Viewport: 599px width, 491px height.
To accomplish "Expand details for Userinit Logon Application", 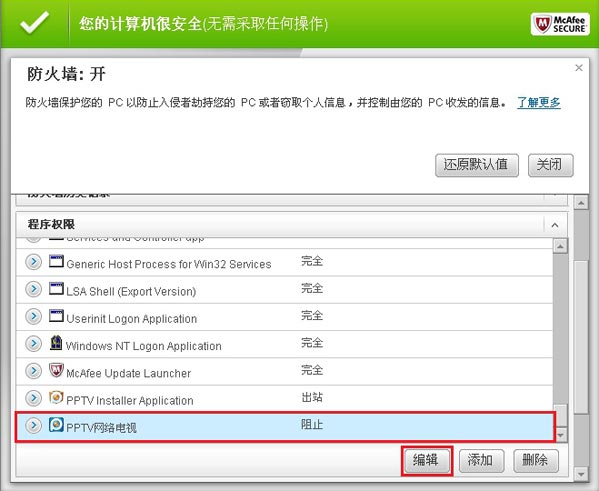I will [x=34, y=316].
